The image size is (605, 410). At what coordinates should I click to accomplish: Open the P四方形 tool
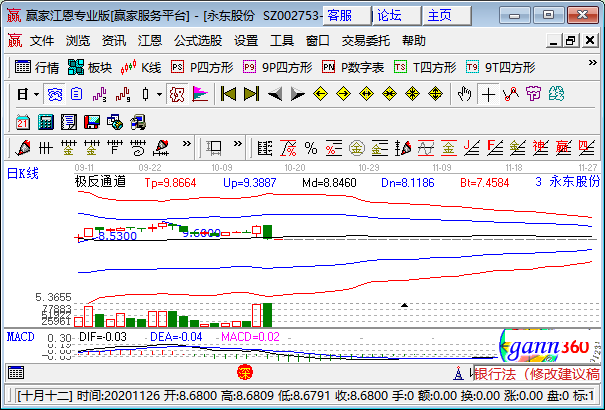202,67
